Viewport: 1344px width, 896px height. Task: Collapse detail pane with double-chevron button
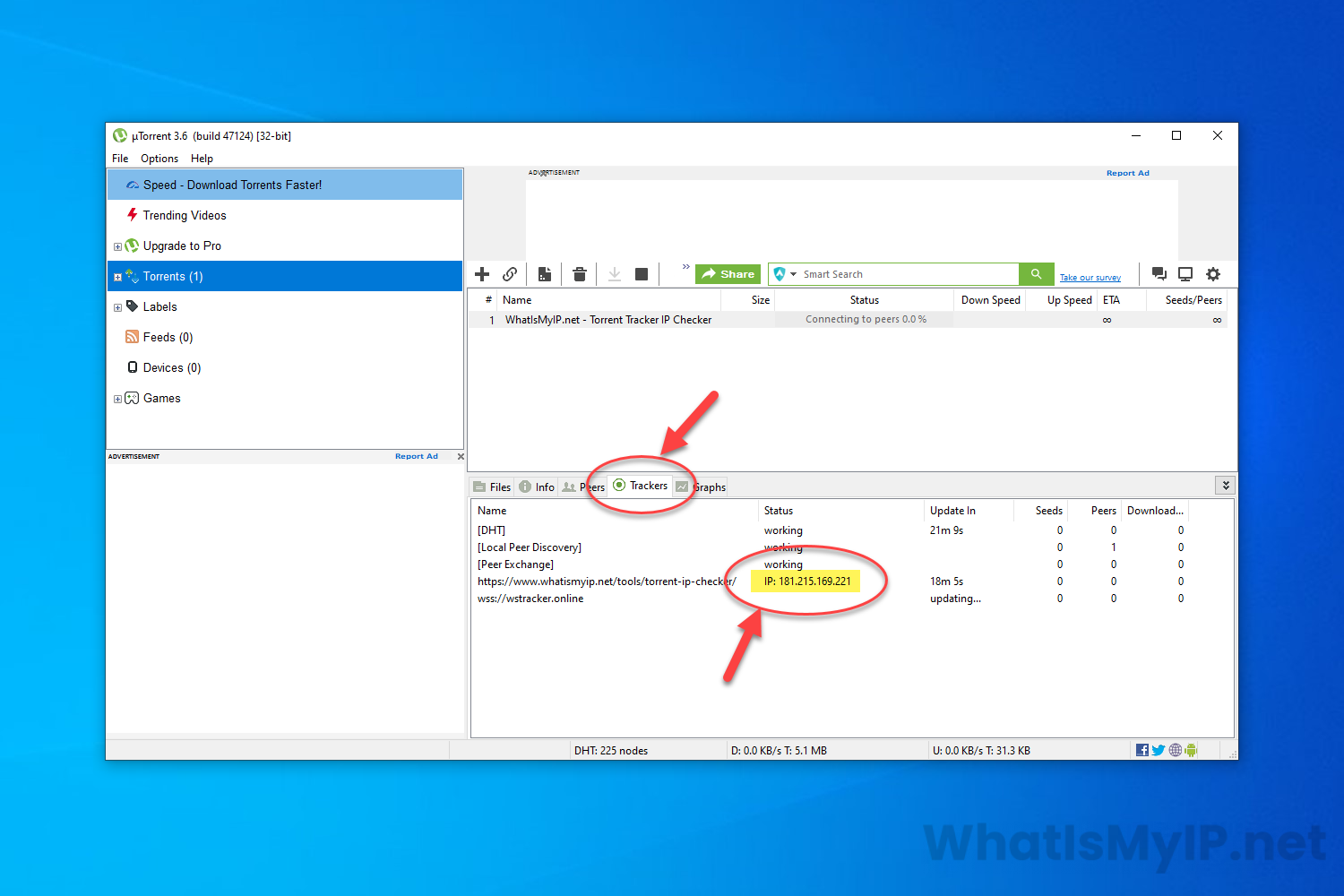(1226, 486)
